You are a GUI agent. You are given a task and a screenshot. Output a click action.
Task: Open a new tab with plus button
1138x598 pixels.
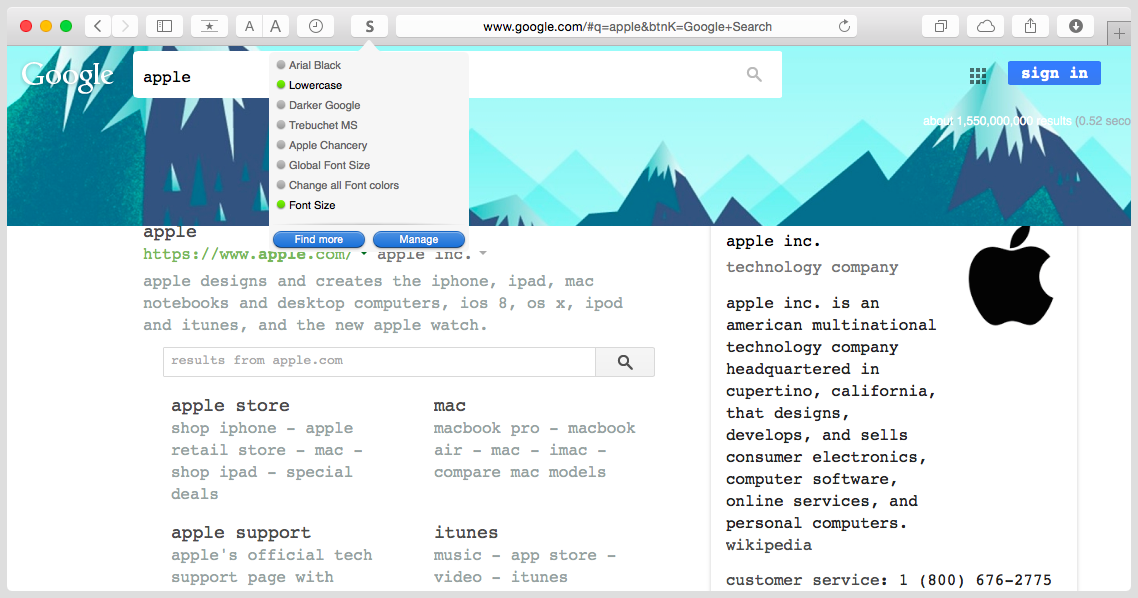(x=1119, y=33)
